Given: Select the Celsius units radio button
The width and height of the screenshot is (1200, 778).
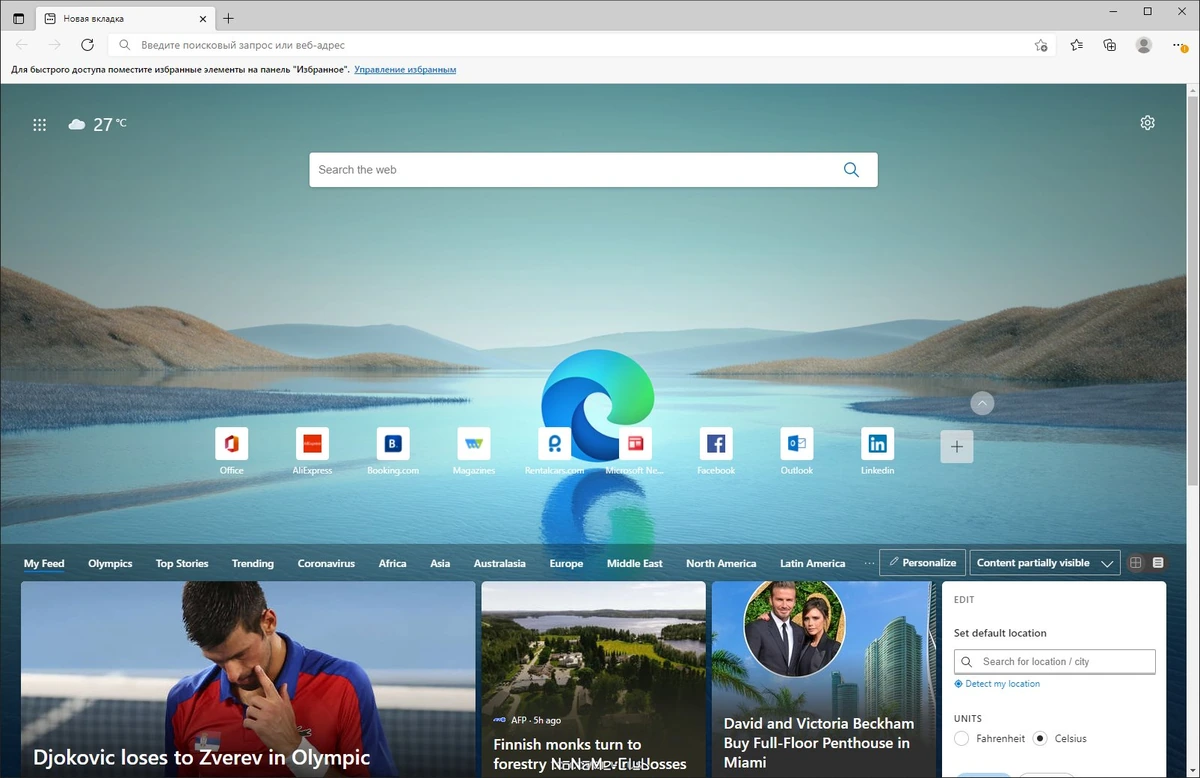Looking at the screenshot, I should (x=1040, y=738).
